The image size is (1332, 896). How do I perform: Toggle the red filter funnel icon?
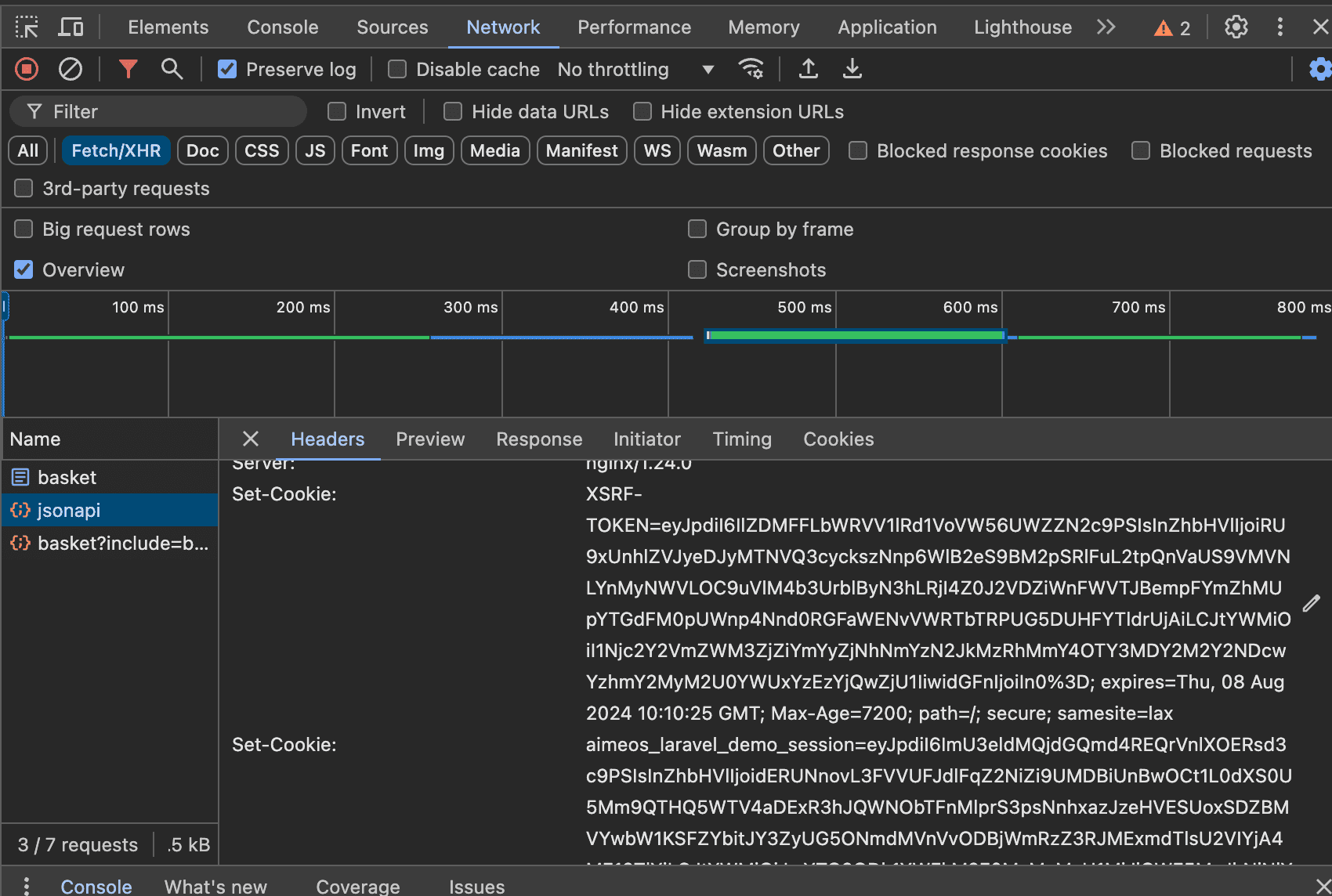point(128,70)
